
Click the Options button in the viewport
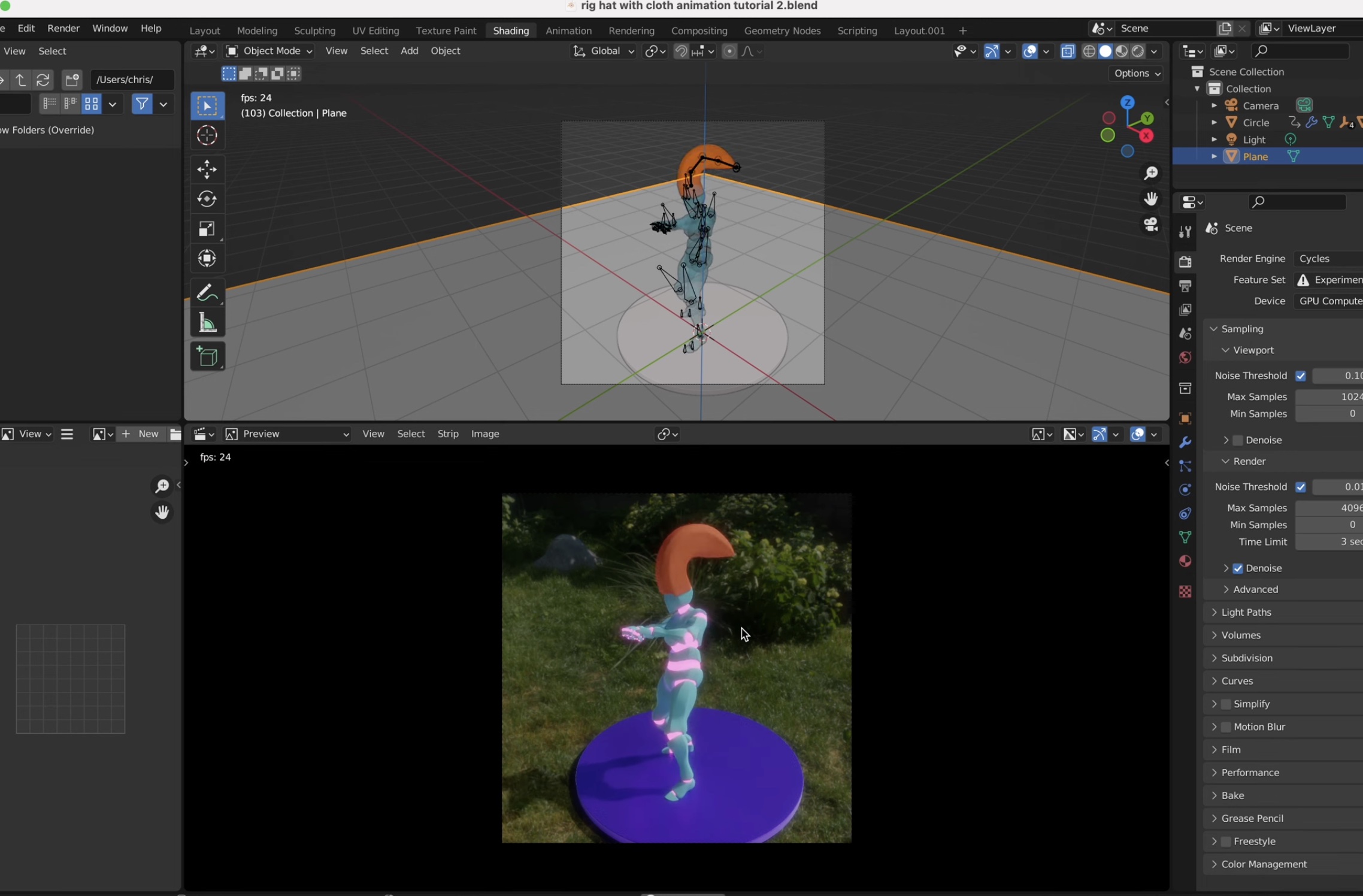(x=1135, y=73)
